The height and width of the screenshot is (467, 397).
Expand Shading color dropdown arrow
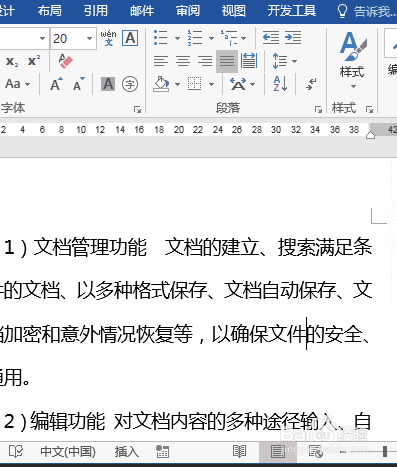pos(177,84)
